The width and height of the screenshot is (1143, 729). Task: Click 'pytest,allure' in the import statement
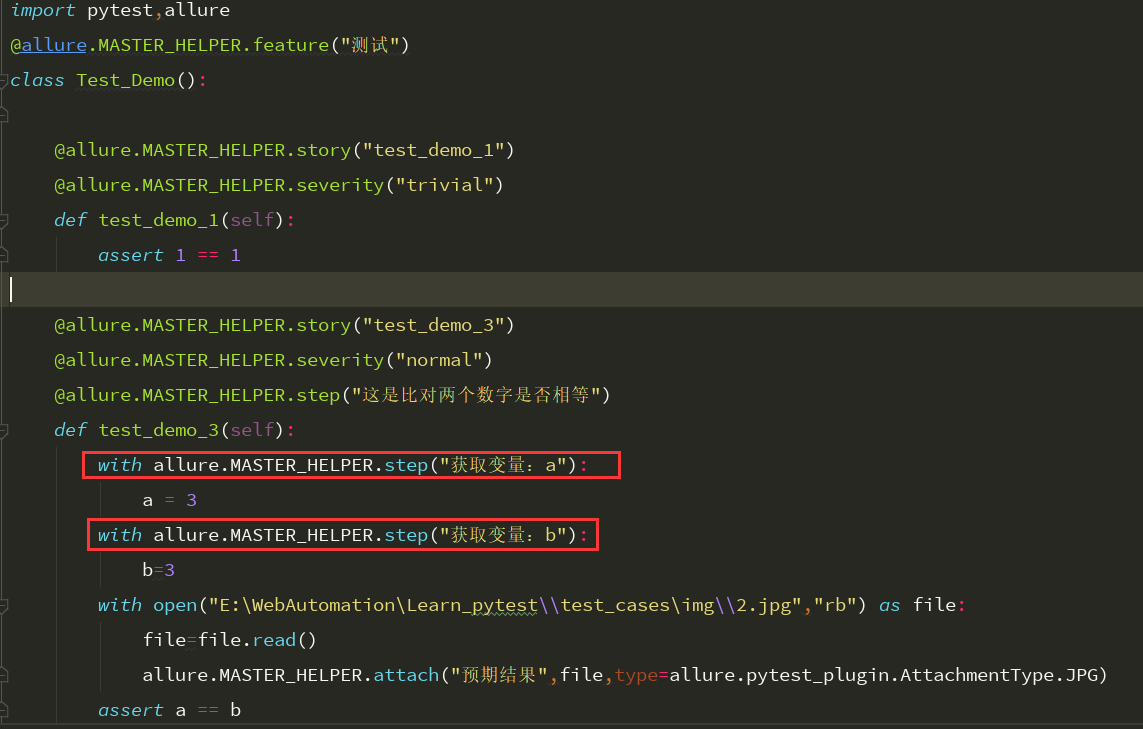click(158, 10)
